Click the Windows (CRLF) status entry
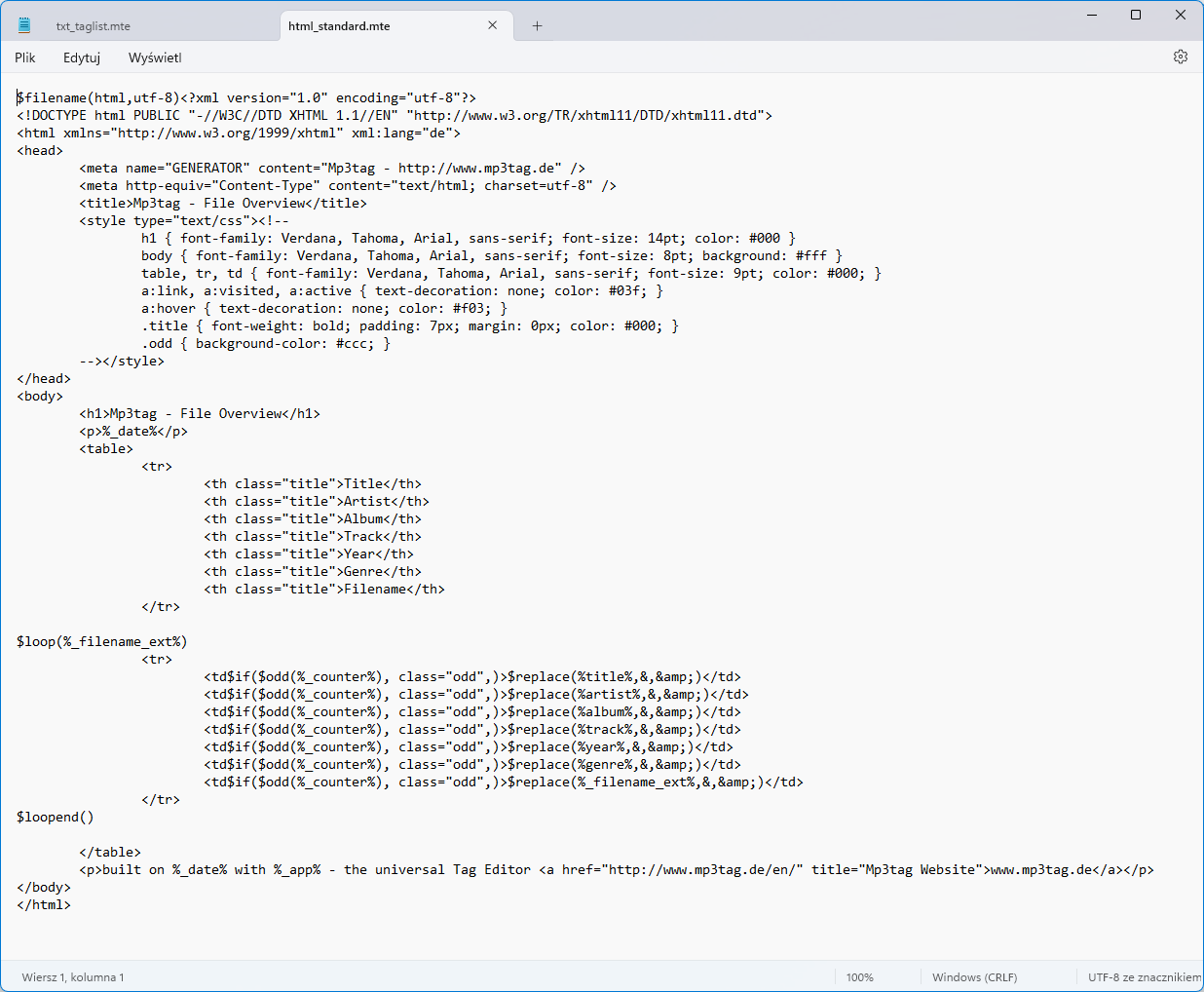The height and width of the screenshot is (992, 1204). point(974,977)
